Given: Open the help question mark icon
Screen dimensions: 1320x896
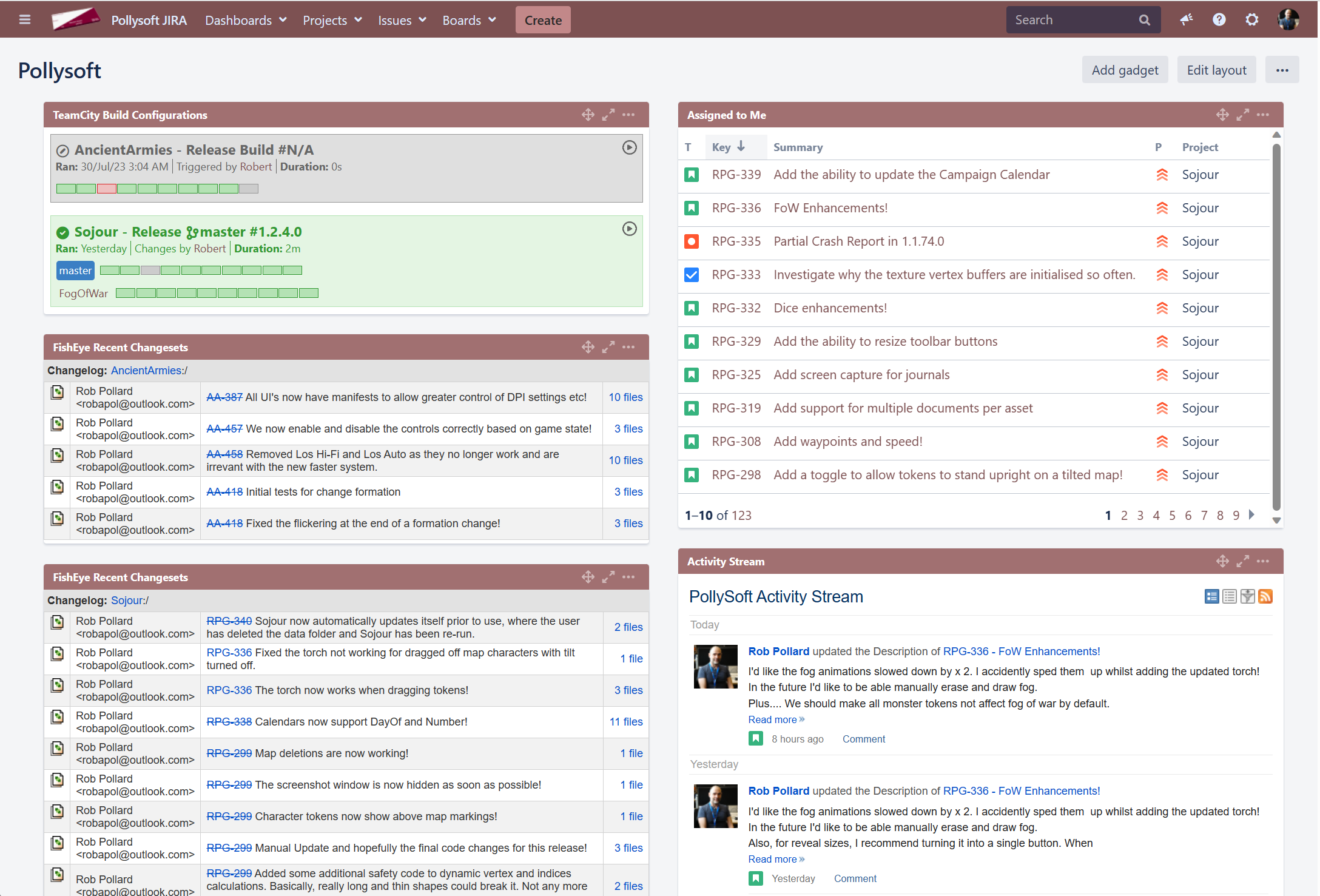Looking at the screenshot, I should click(1219, 20).
